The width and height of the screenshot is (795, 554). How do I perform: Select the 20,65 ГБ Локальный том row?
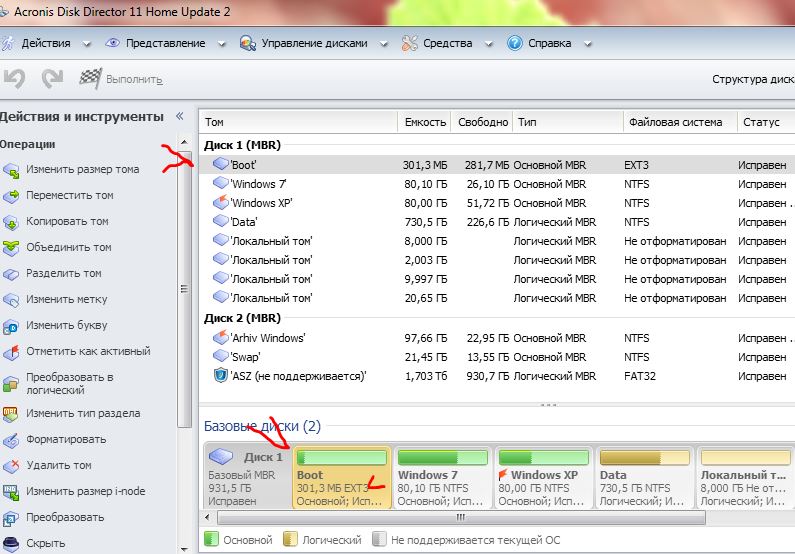[x=497, y=298]
